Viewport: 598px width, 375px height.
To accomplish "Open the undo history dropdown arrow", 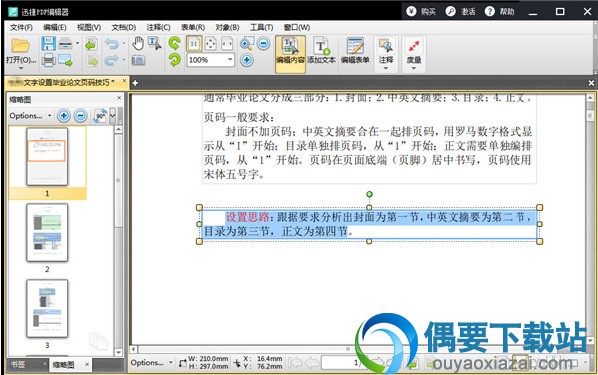I will coord(124,43).
